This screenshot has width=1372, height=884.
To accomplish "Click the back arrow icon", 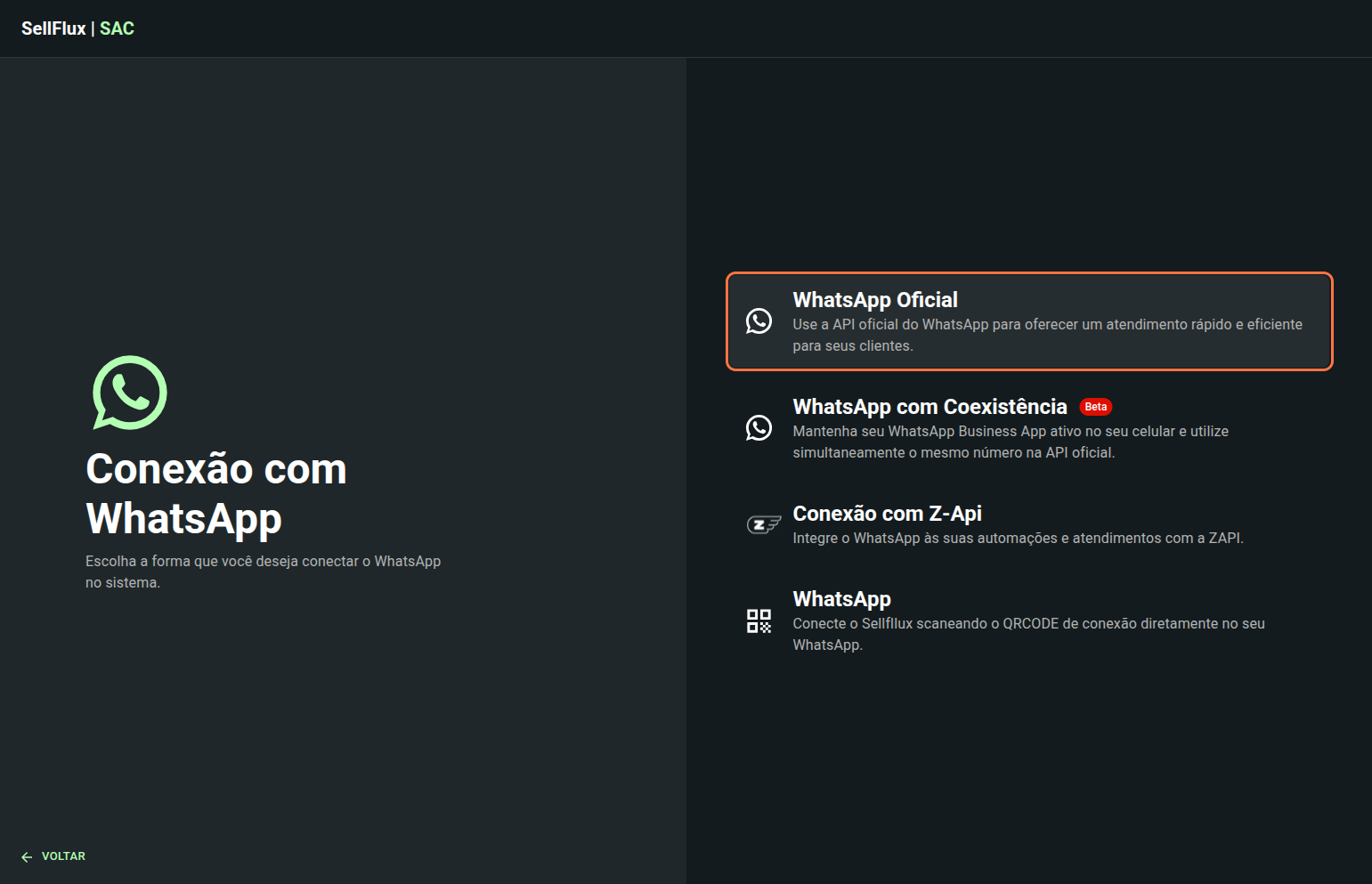I will 27,856.
